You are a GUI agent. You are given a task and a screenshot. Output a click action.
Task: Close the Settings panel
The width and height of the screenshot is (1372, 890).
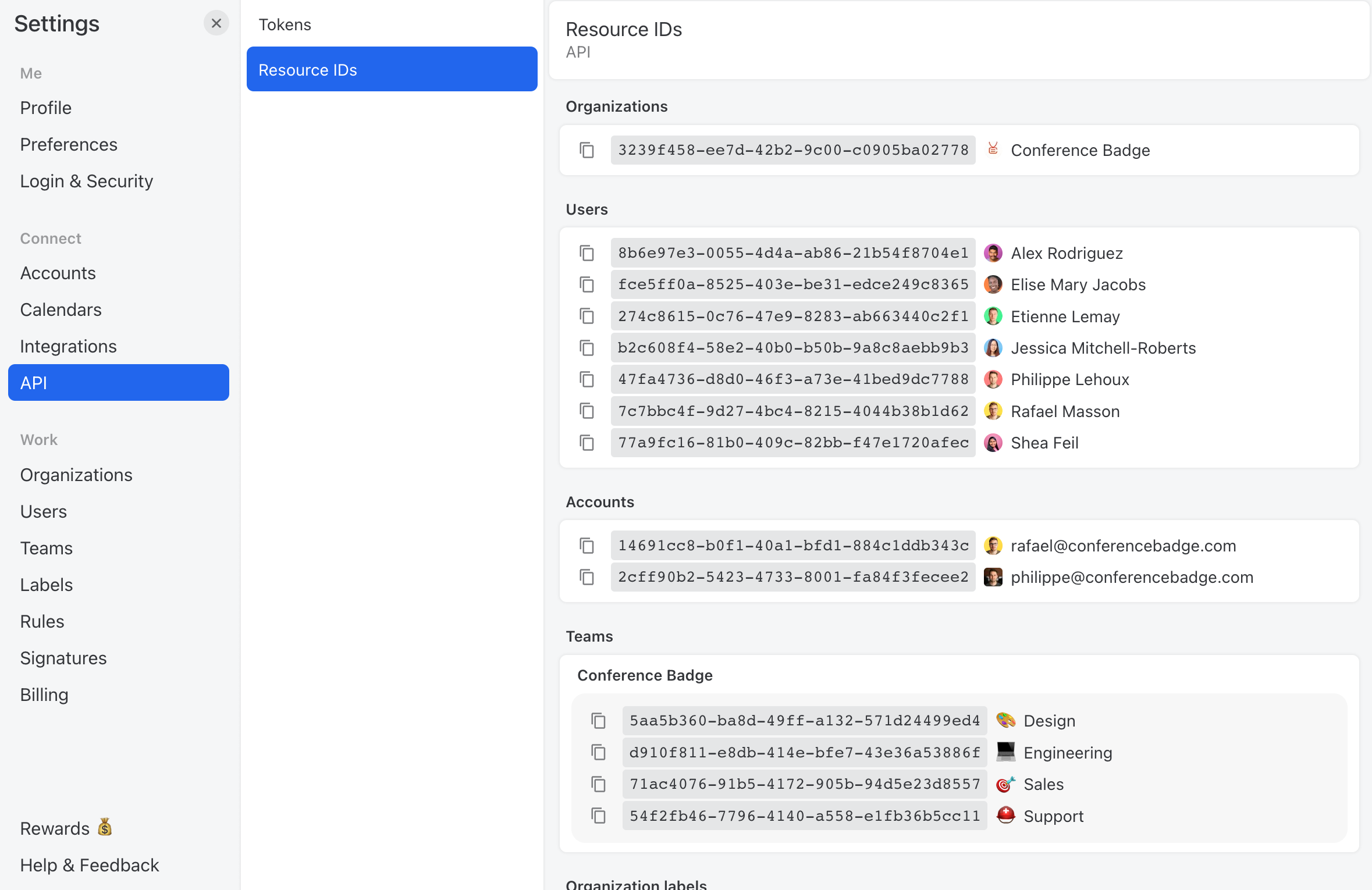[x=216, y=23]
